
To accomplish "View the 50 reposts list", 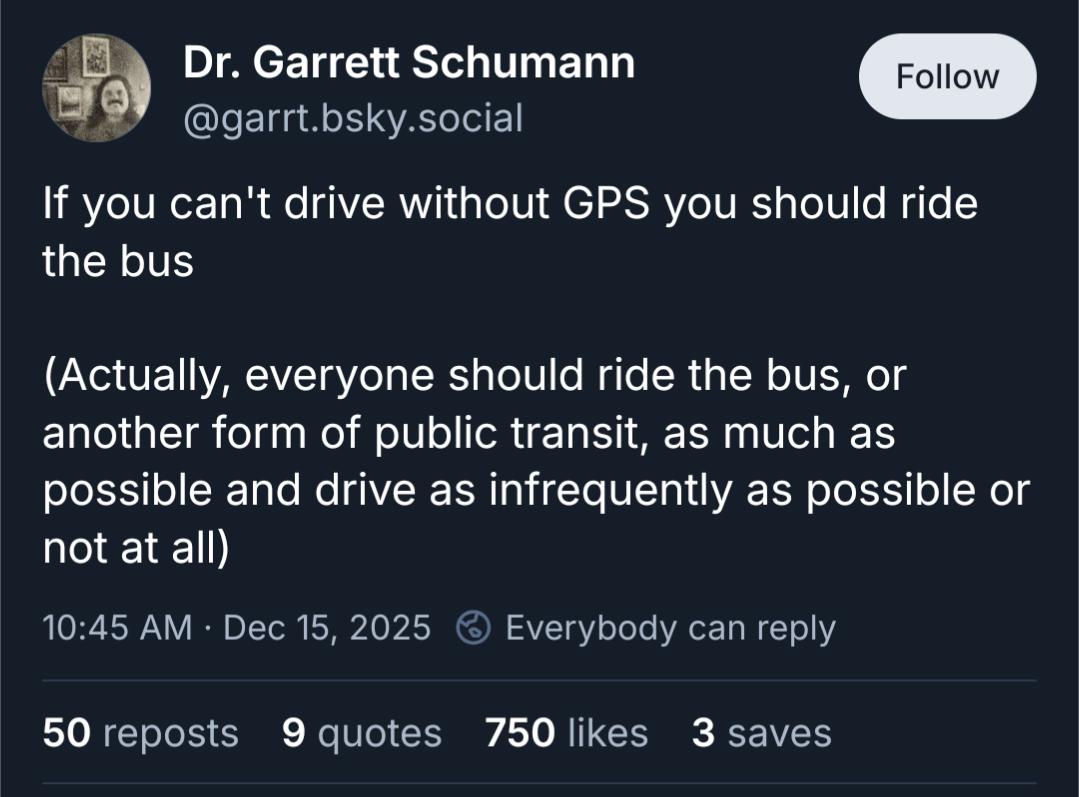I will [x=141, y=733].
